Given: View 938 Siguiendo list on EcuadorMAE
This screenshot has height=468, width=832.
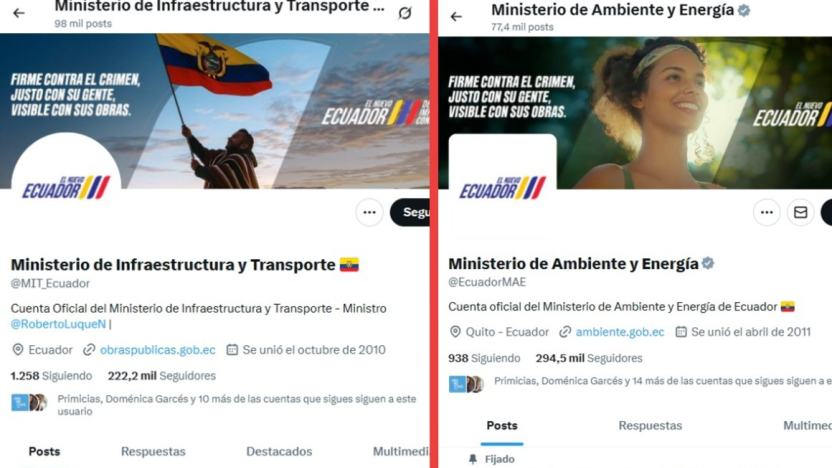Looking at the screenshot, I should click(484, 358).
